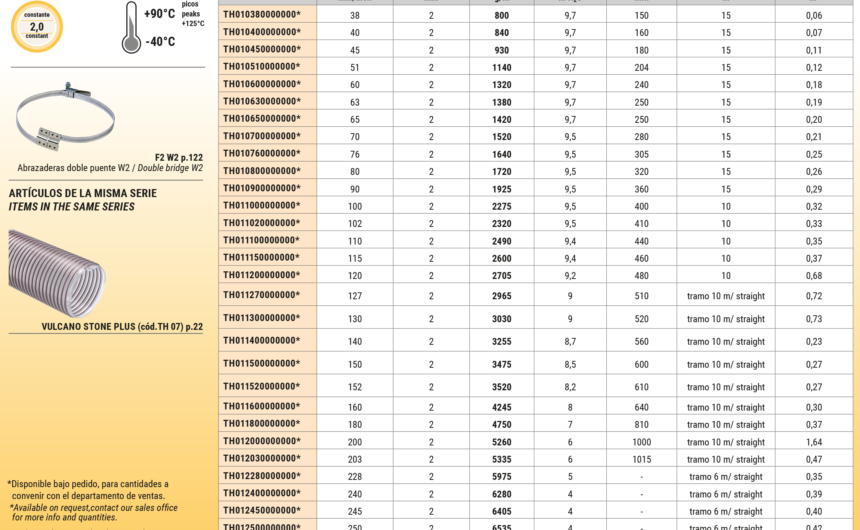Select the +90°C maximum temperature label
This screenshot has width=860, height=530.
(x=159, y=14)
